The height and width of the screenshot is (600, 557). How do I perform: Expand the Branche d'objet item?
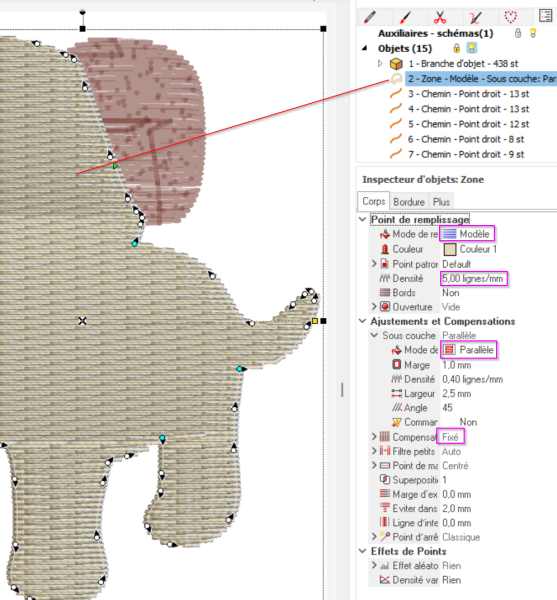pos(380,63)
